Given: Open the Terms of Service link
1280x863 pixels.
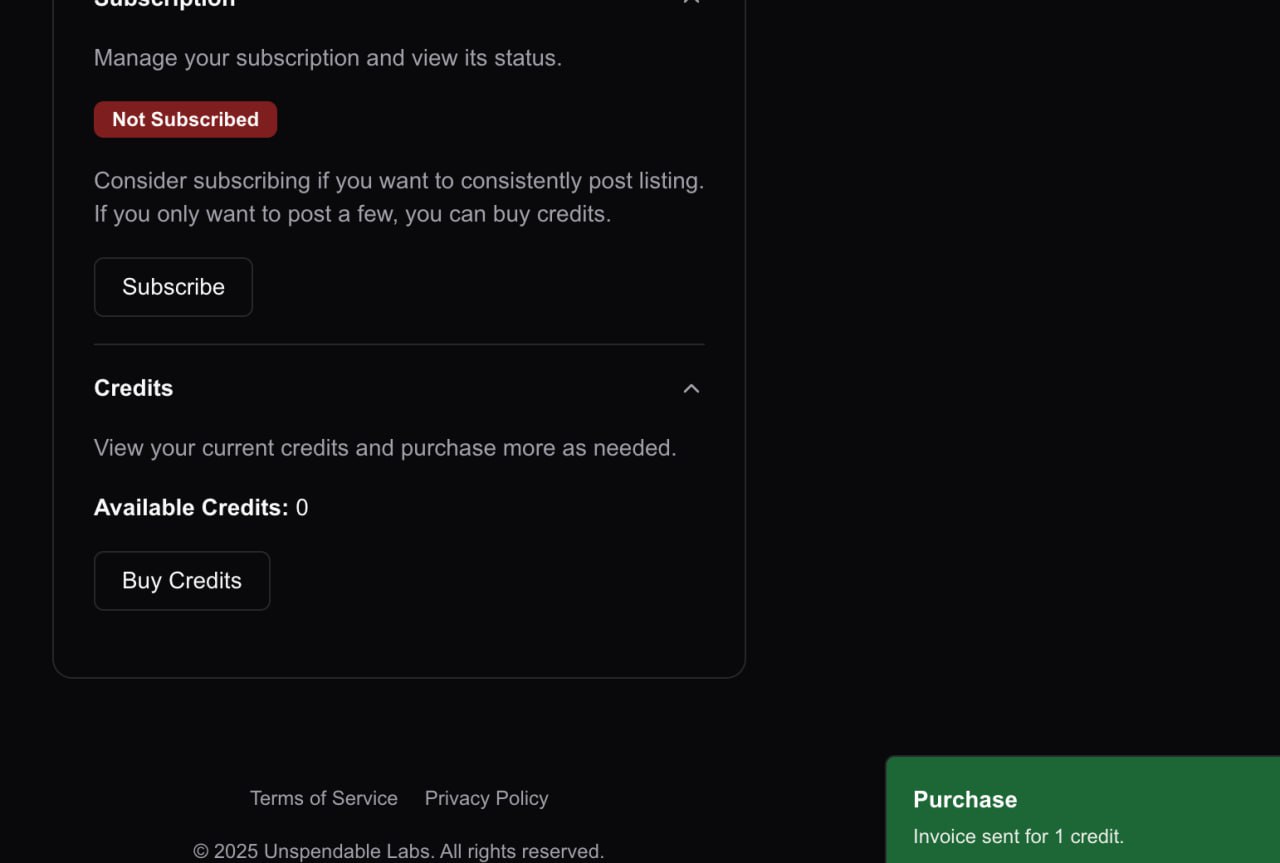Looking at the screenshot, I should coord(324,798).
